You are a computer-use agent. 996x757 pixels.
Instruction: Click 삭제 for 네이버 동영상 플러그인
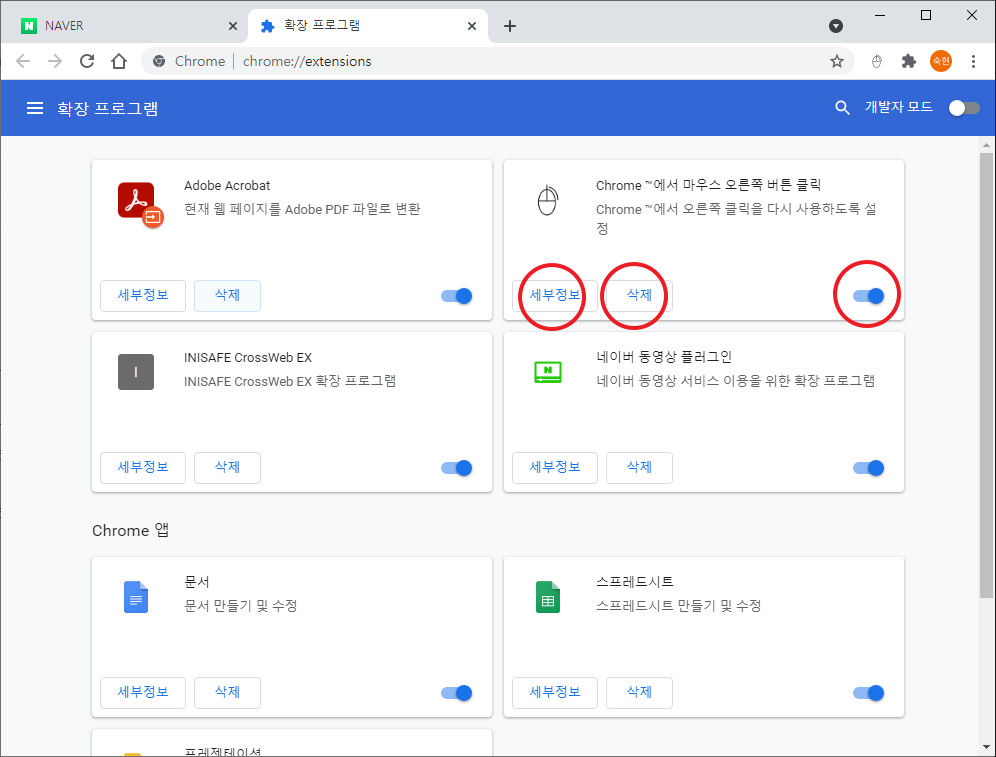(x=639, y=468)
